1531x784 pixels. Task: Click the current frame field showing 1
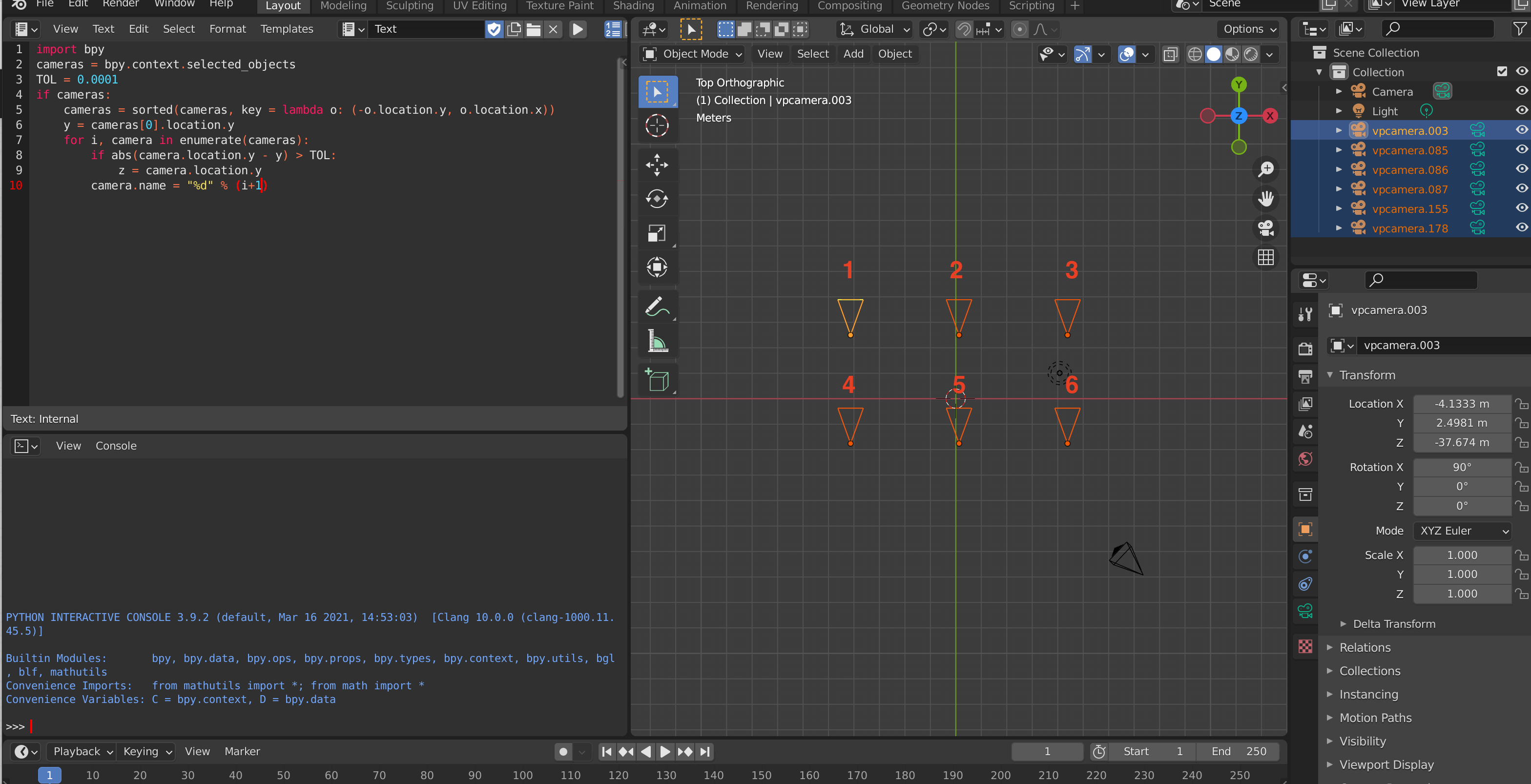pyautogui.click(x=1047, y=752)
